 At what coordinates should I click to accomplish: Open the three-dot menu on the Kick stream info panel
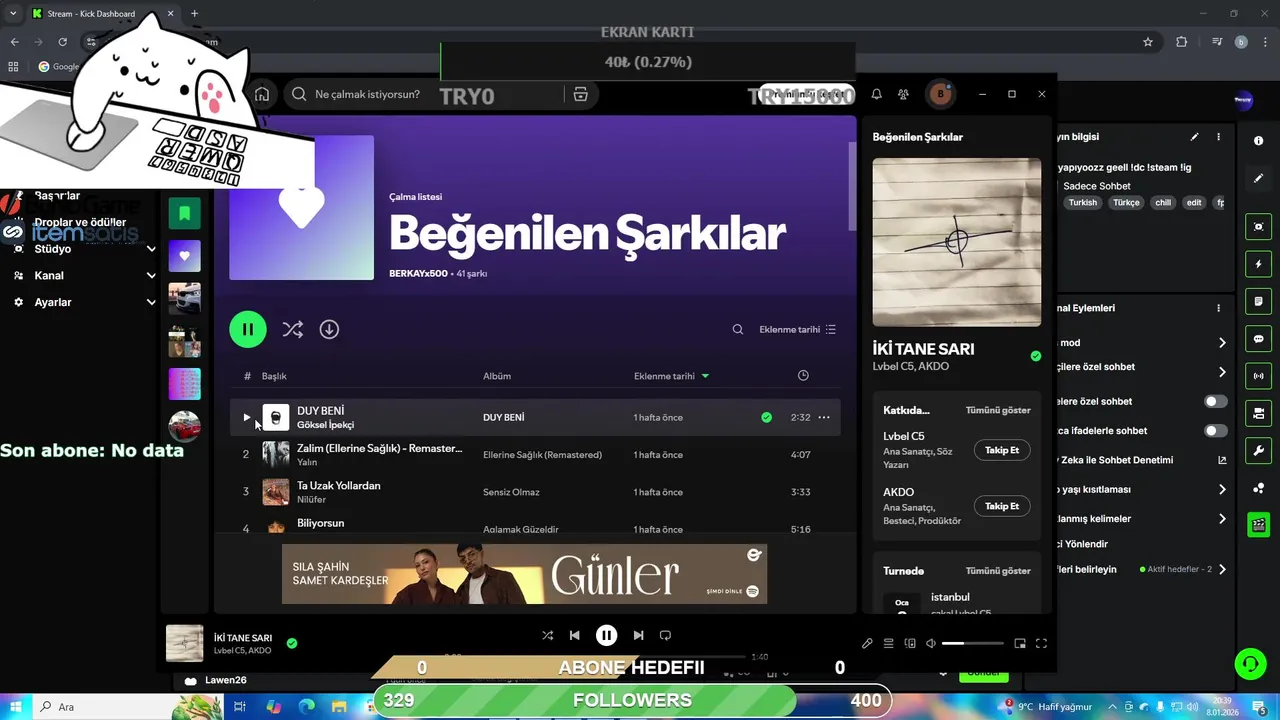(1218, 137)
